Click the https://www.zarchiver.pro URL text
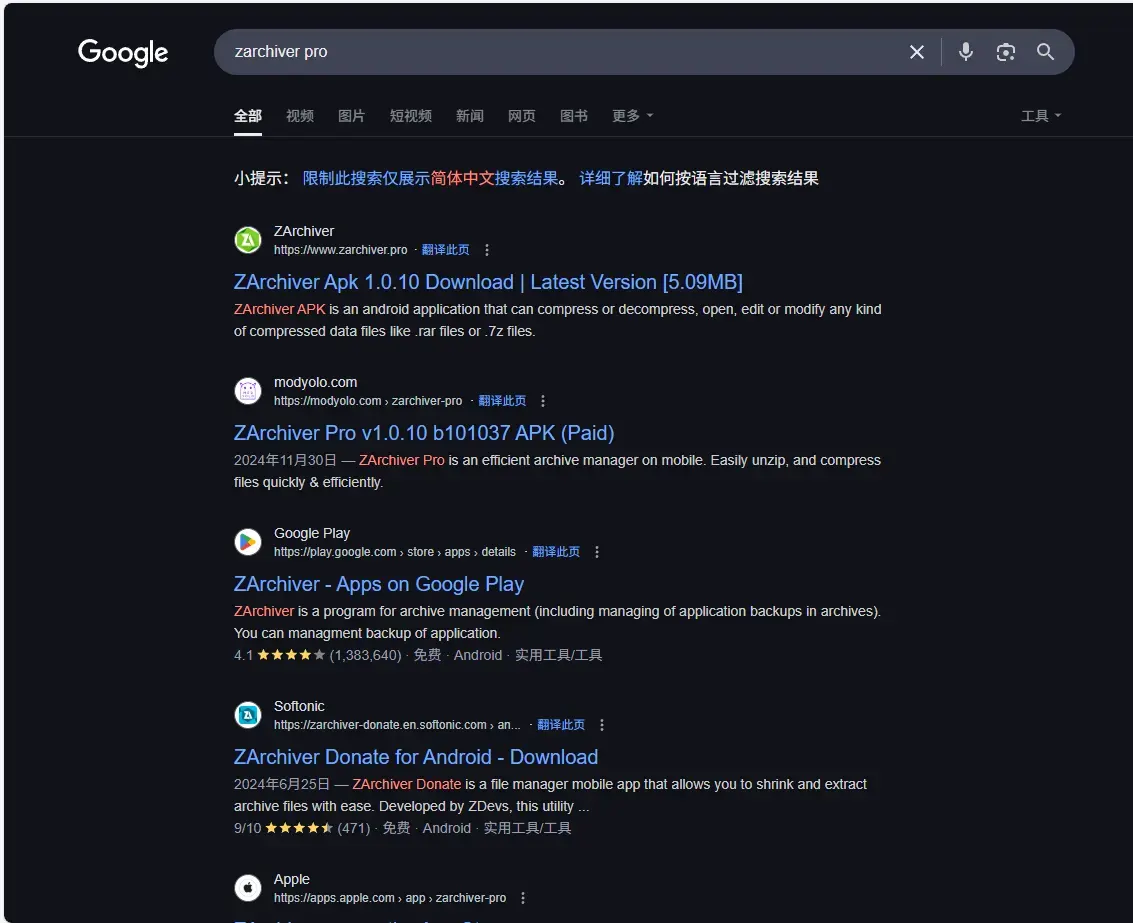This screenshot has height=923, width=1133. tap(340, 250)
